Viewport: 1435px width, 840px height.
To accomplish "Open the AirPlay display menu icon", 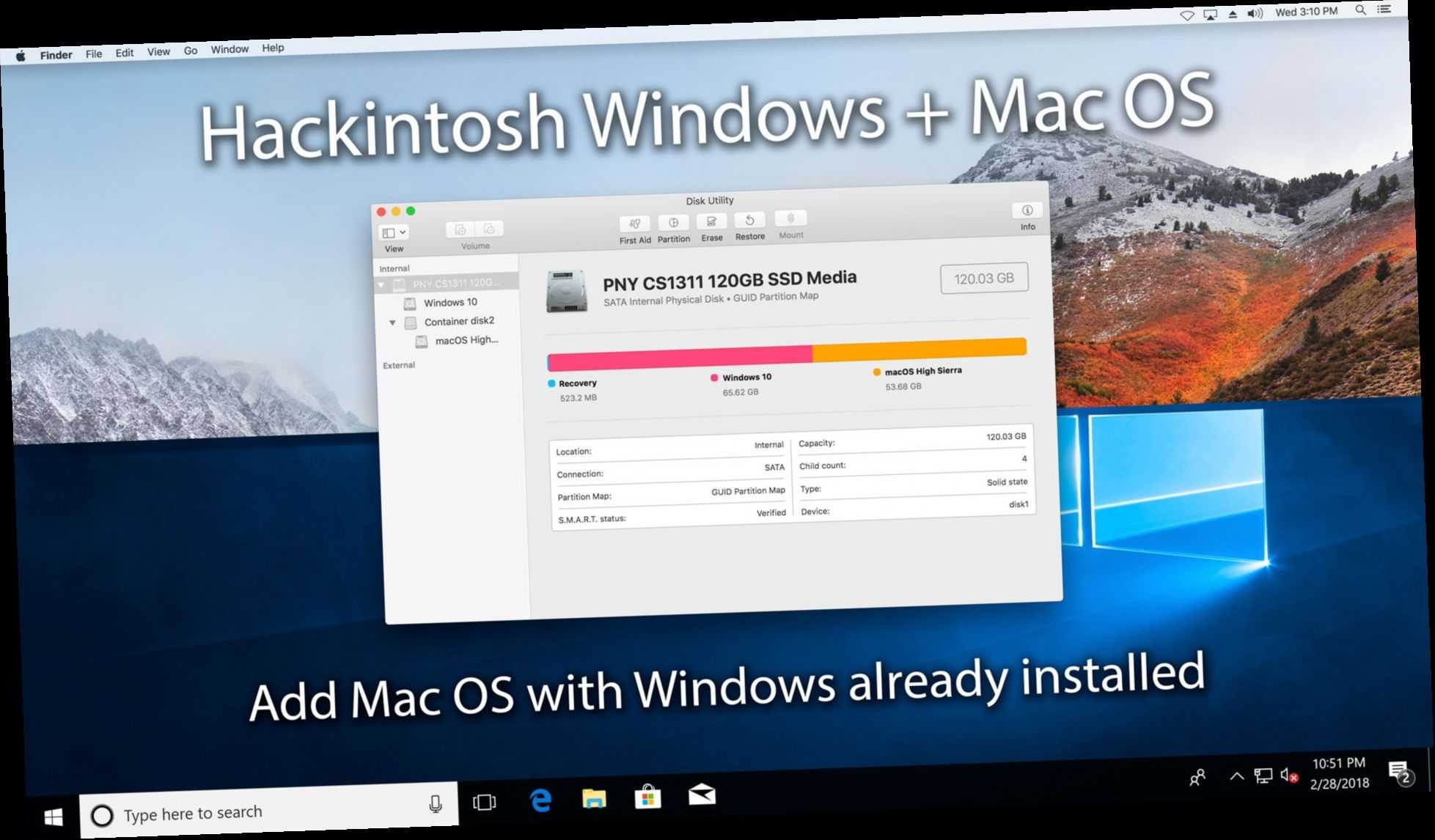I will coord(1210,15).
